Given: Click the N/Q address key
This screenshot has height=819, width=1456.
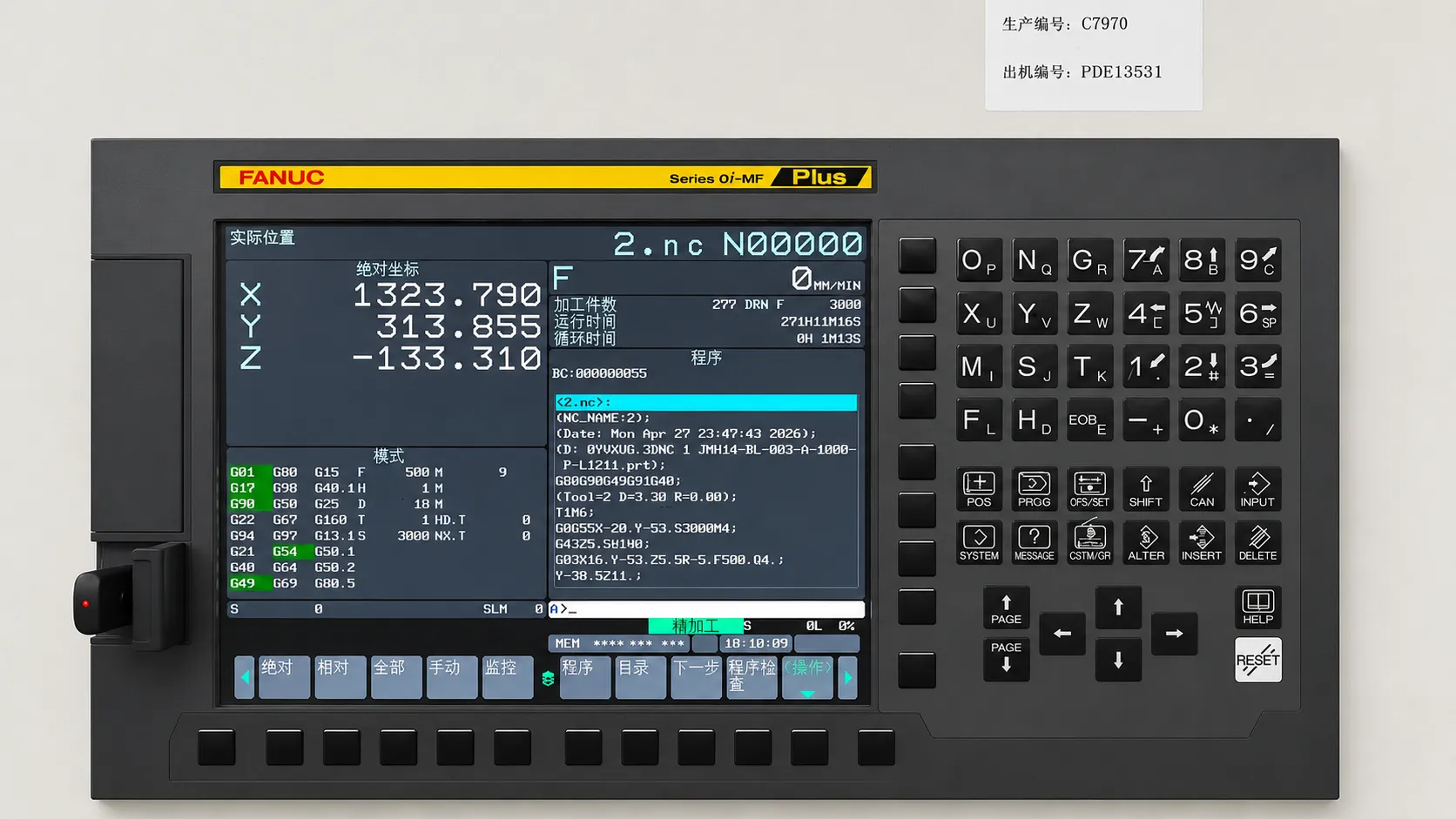Looking at the screenshot, I should tap(1035, 260).
